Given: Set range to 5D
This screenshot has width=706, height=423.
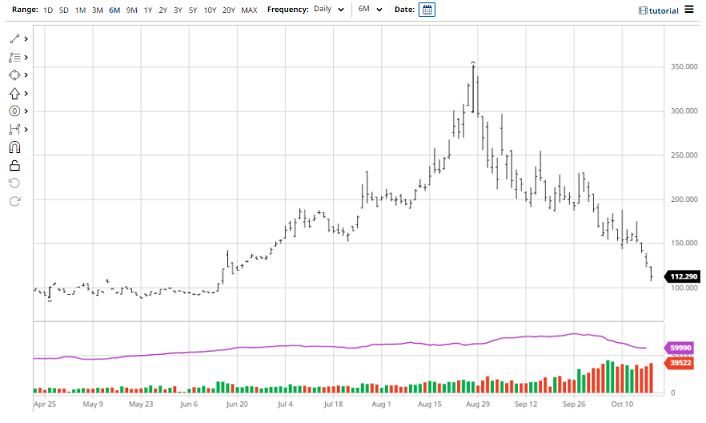Looking at the screenshot, I should [64, 10].
